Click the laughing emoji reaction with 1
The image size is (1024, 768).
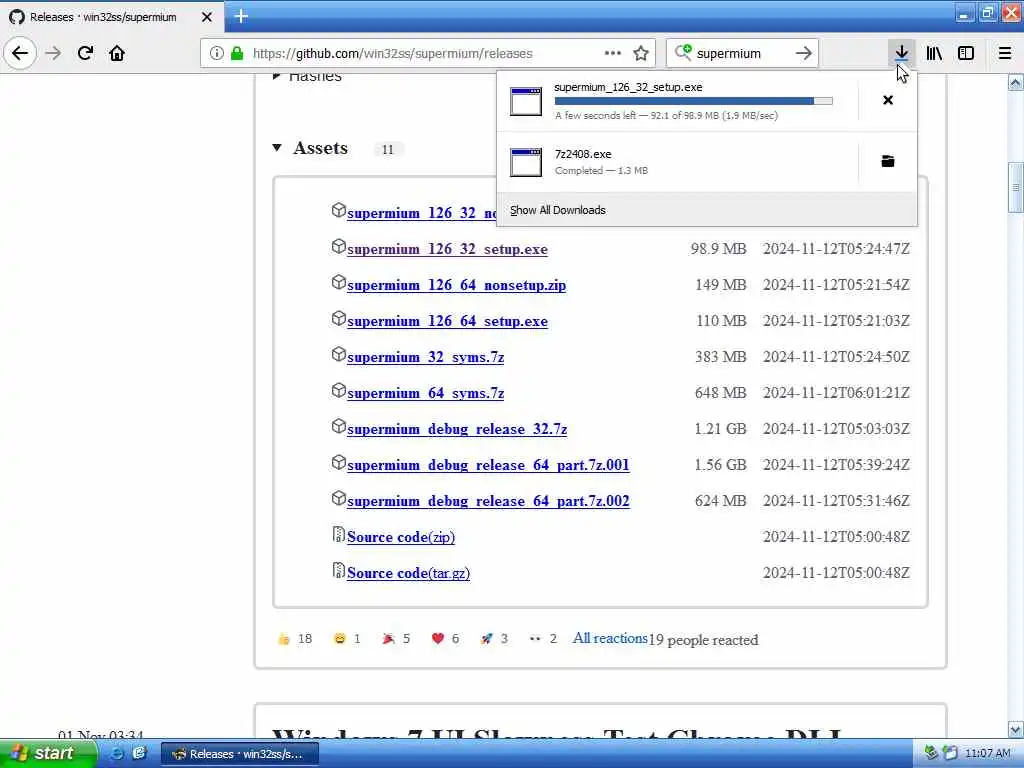pyautogui.click(x=347, y=639)
